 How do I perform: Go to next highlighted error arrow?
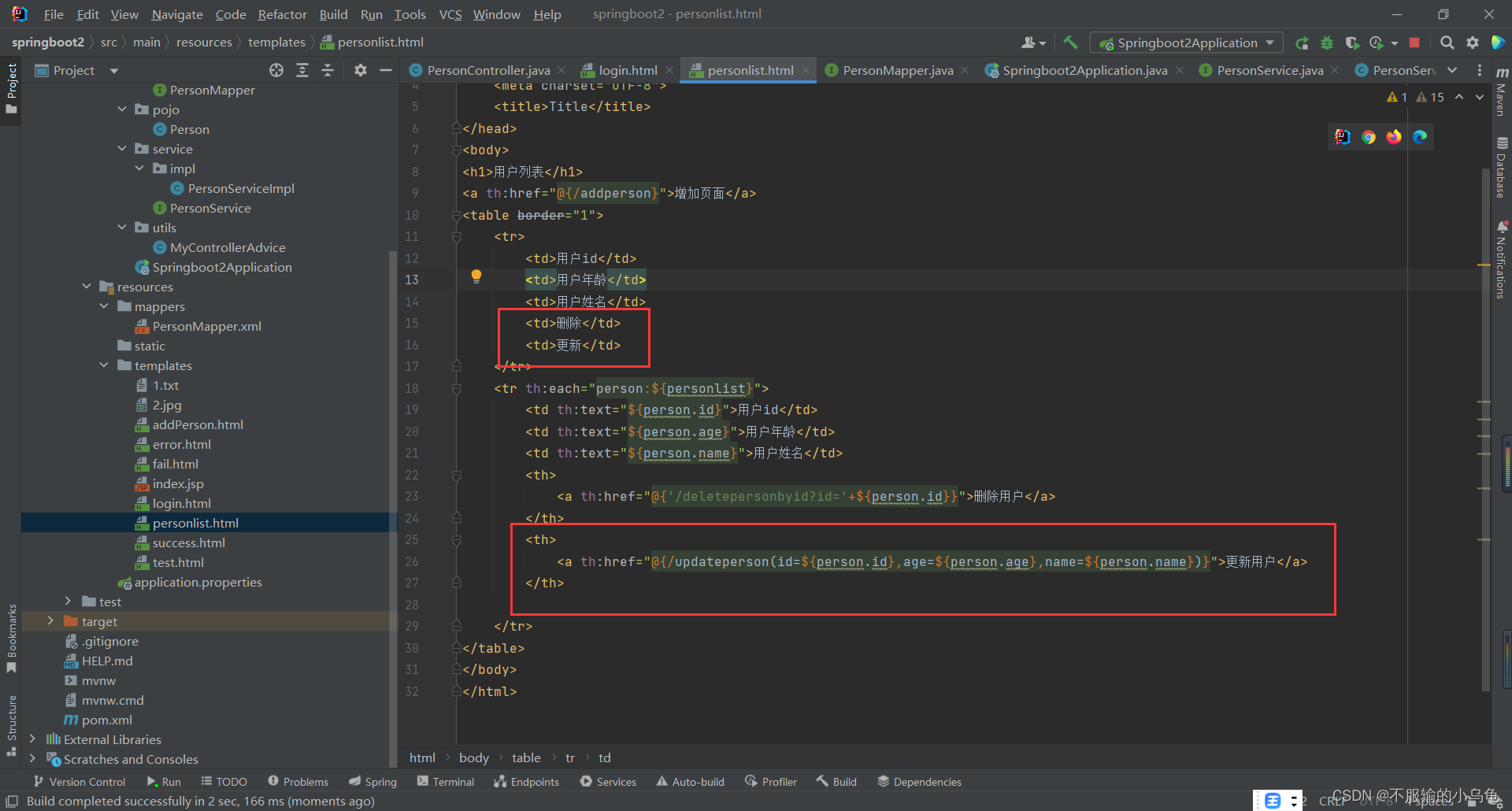pyautogui.click(x=1480, y=97)
